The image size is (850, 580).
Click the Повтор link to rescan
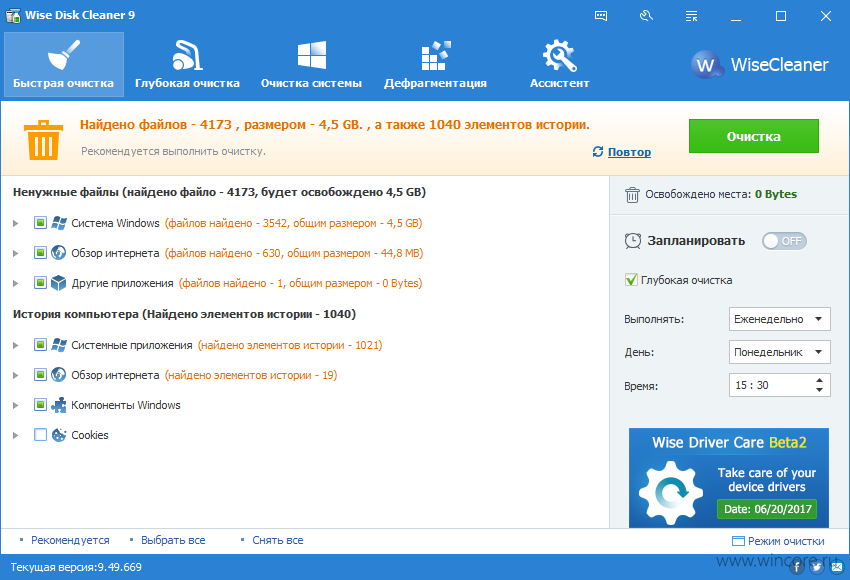[629, 152]
